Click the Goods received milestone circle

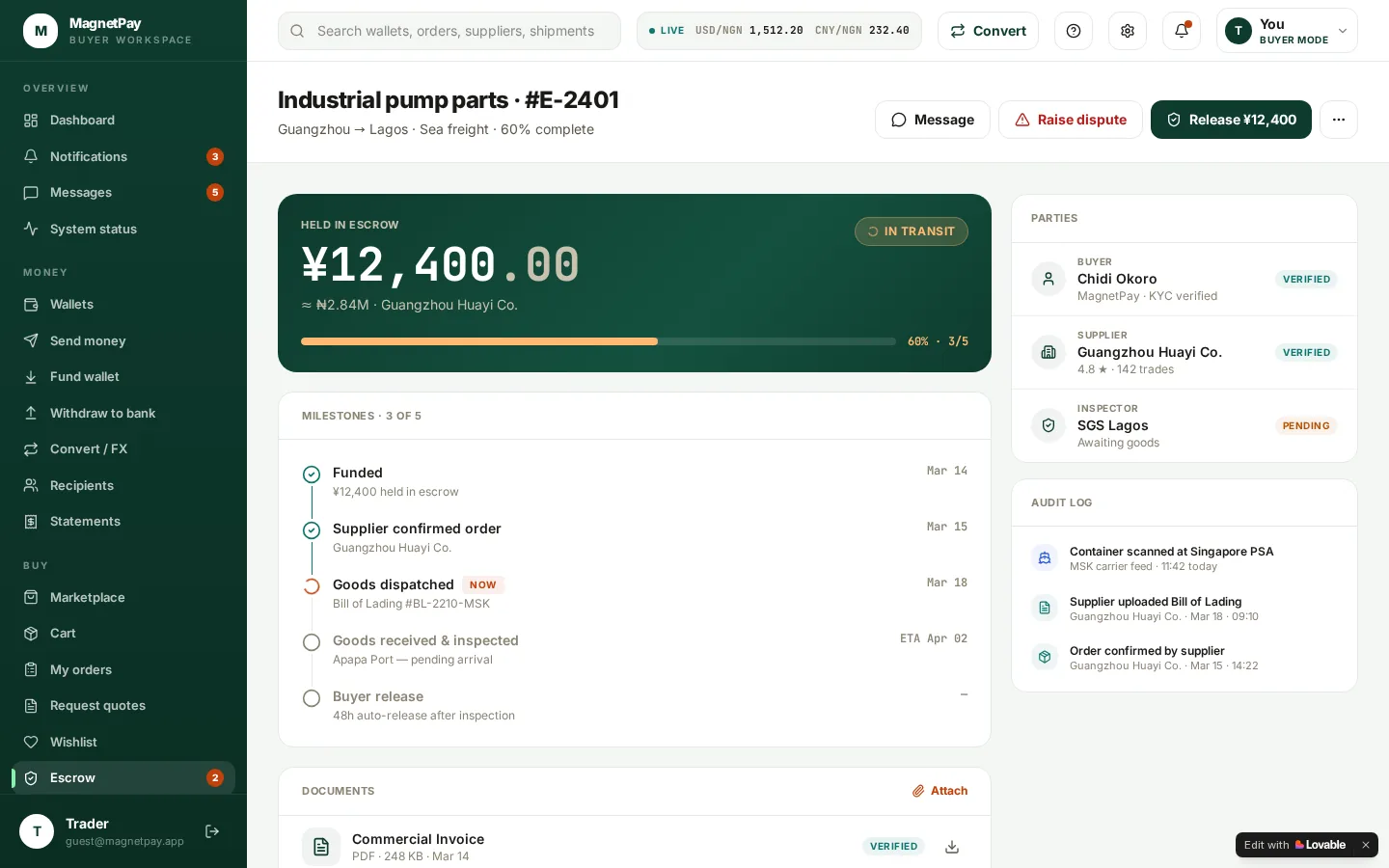click(312, 642)
